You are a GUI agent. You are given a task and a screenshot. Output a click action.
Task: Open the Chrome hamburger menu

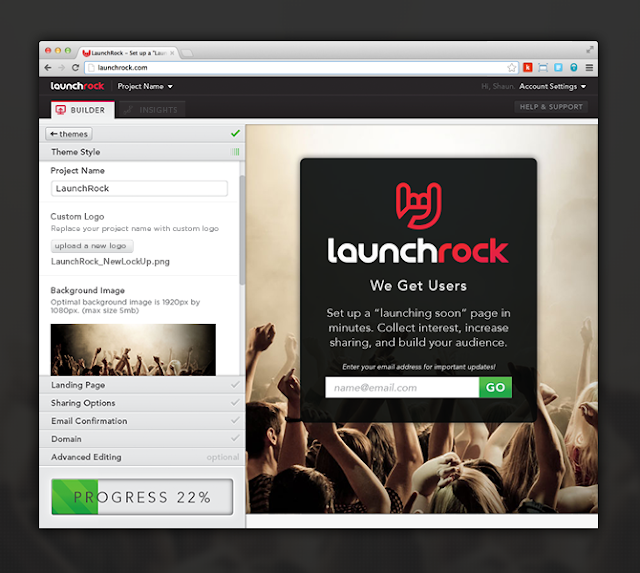(x=589, y=68)
